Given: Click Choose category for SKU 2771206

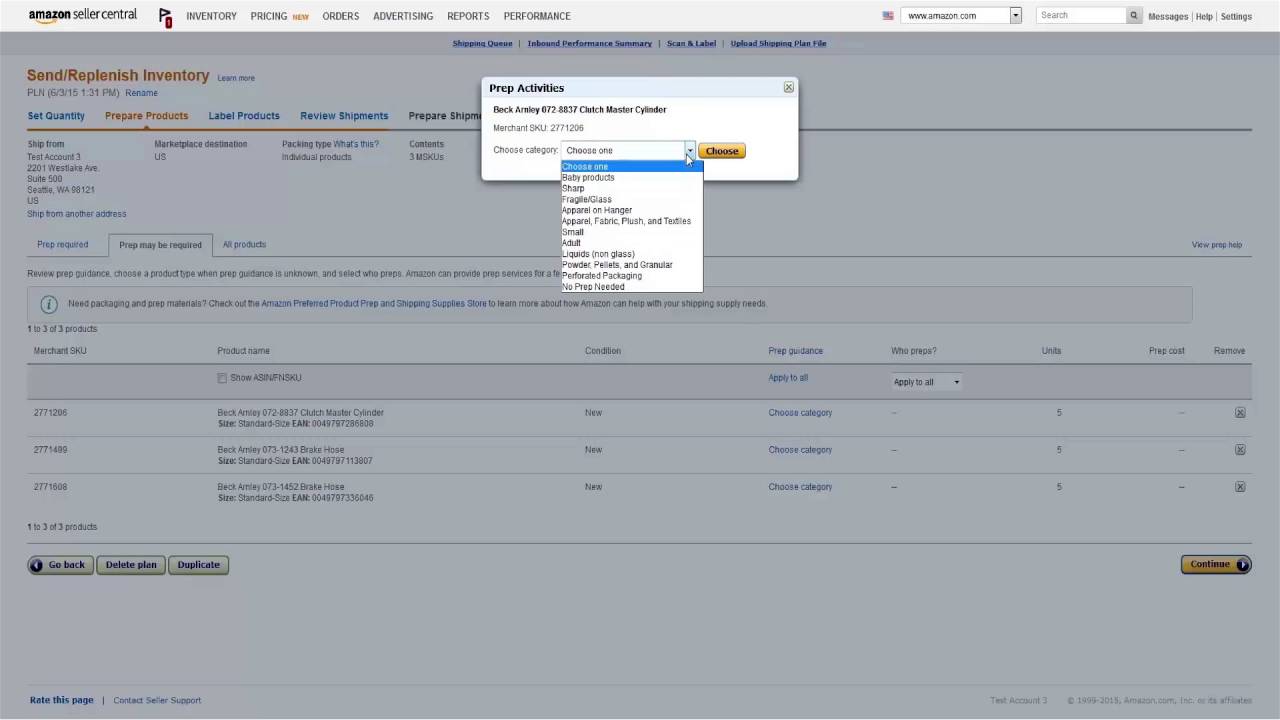Looking at the screenshot, I should pyautogui.click(x=800, y=413).
